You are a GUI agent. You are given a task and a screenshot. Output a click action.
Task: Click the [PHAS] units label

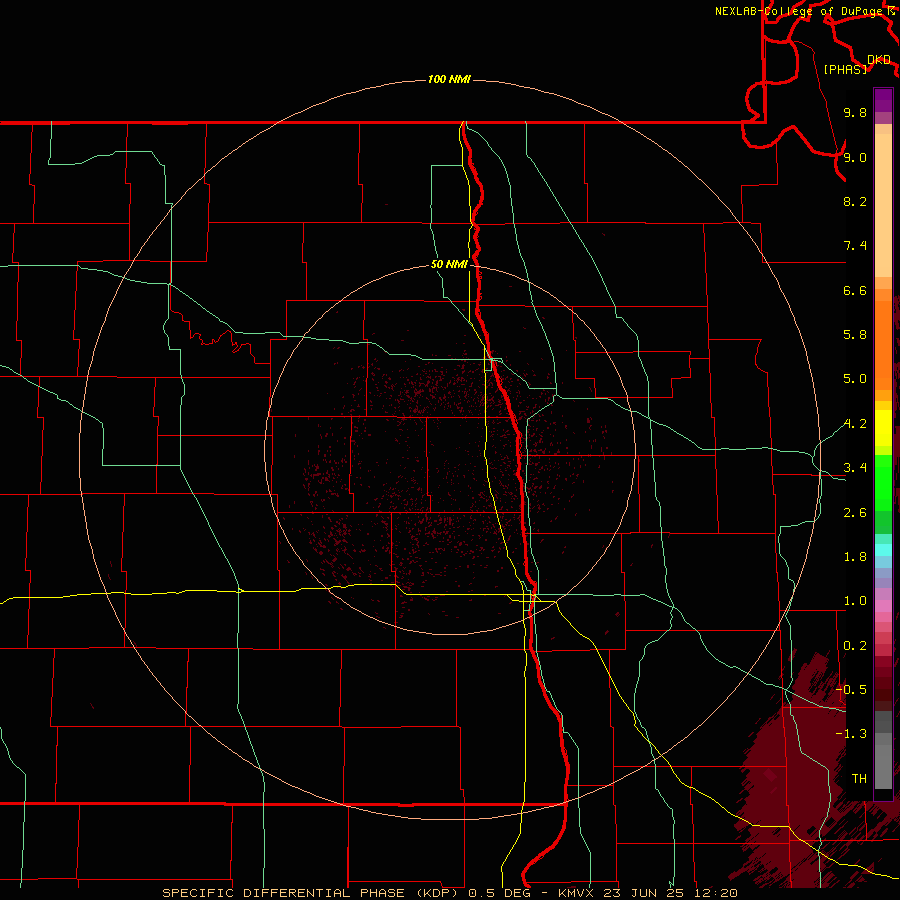coord(845,69)
